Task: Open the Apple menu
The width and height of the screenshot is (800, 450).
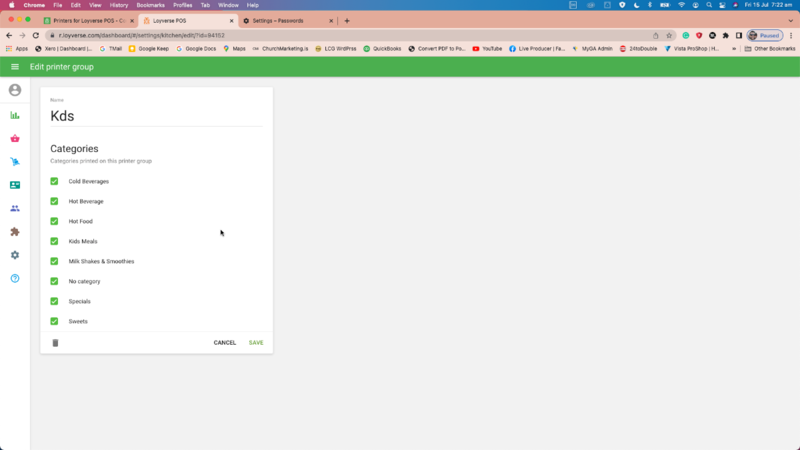Action: pos(11,5)
